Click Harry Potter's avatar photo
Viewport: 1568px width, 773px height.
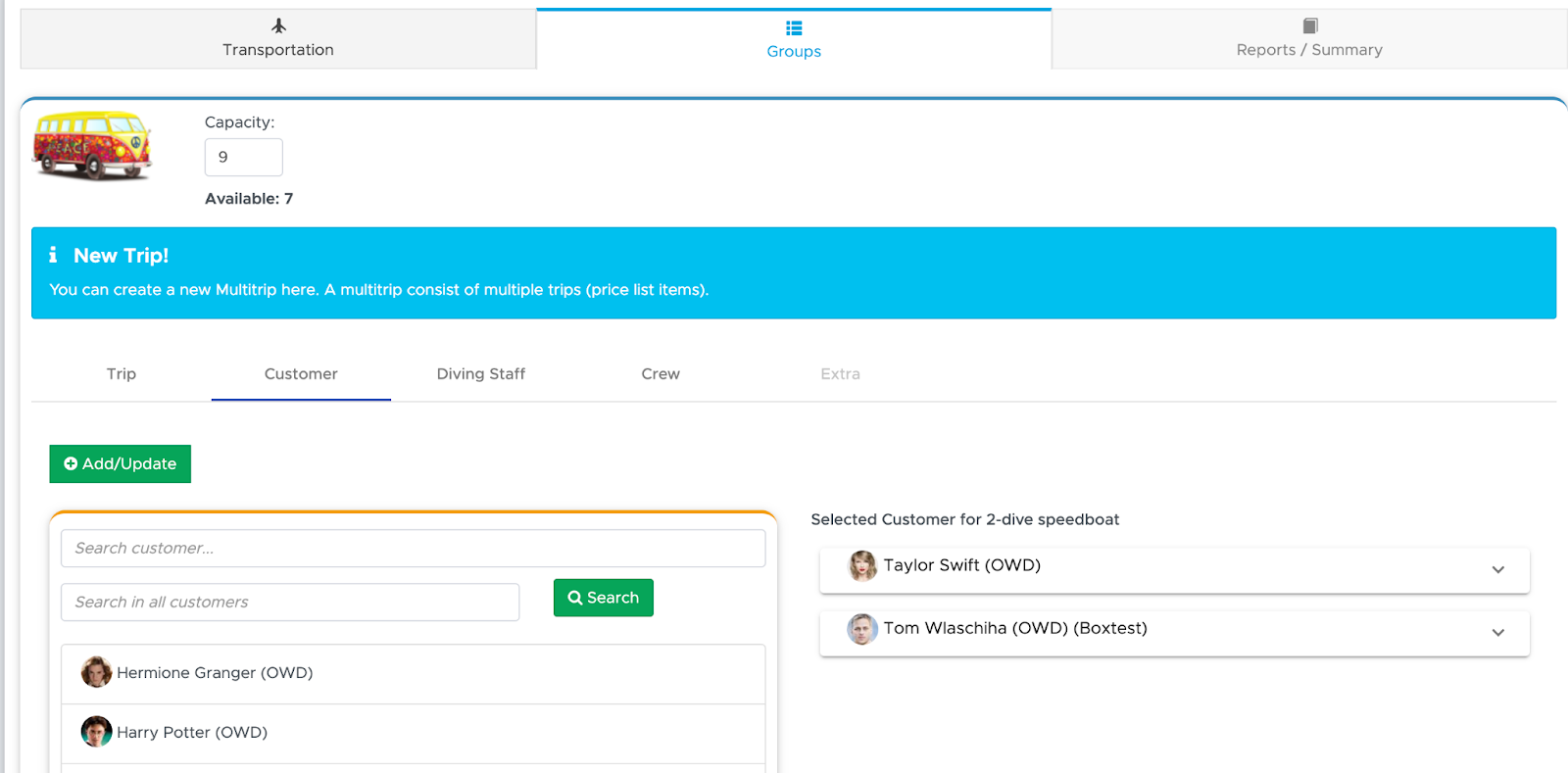point(96,732)
